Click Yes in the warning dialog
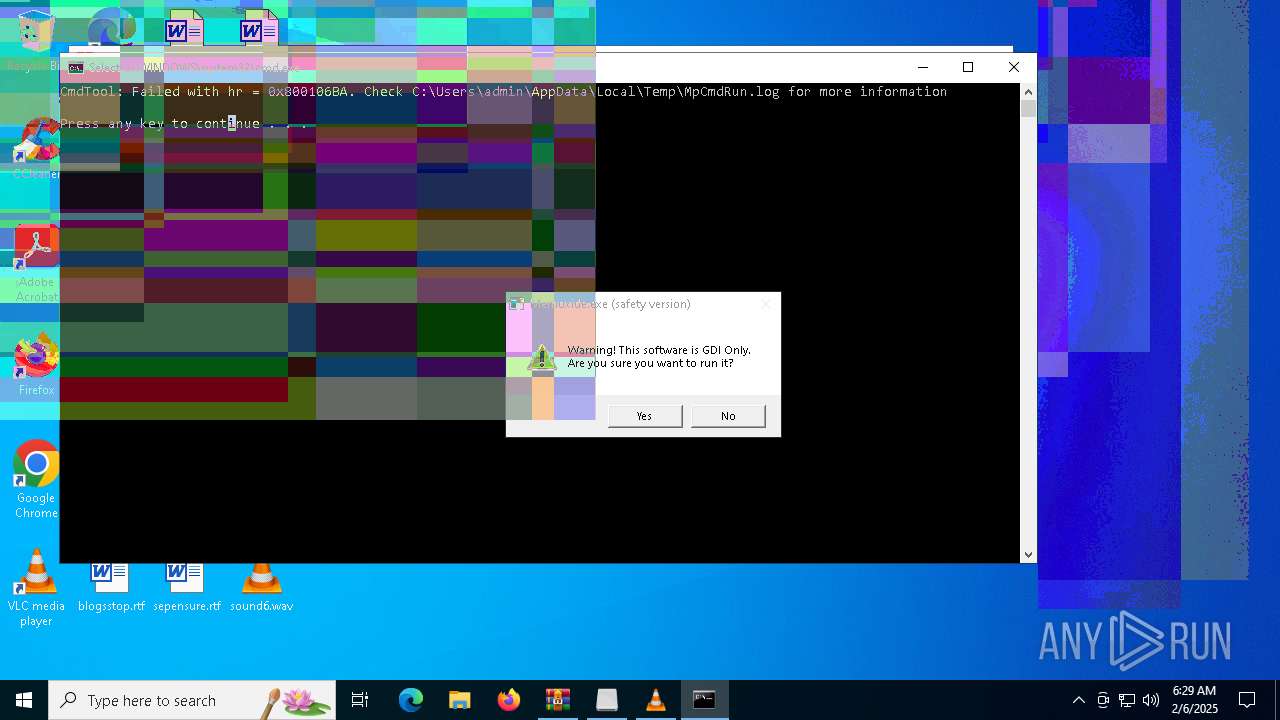Viewport: 1280px width, 720px height. (645, 416)
